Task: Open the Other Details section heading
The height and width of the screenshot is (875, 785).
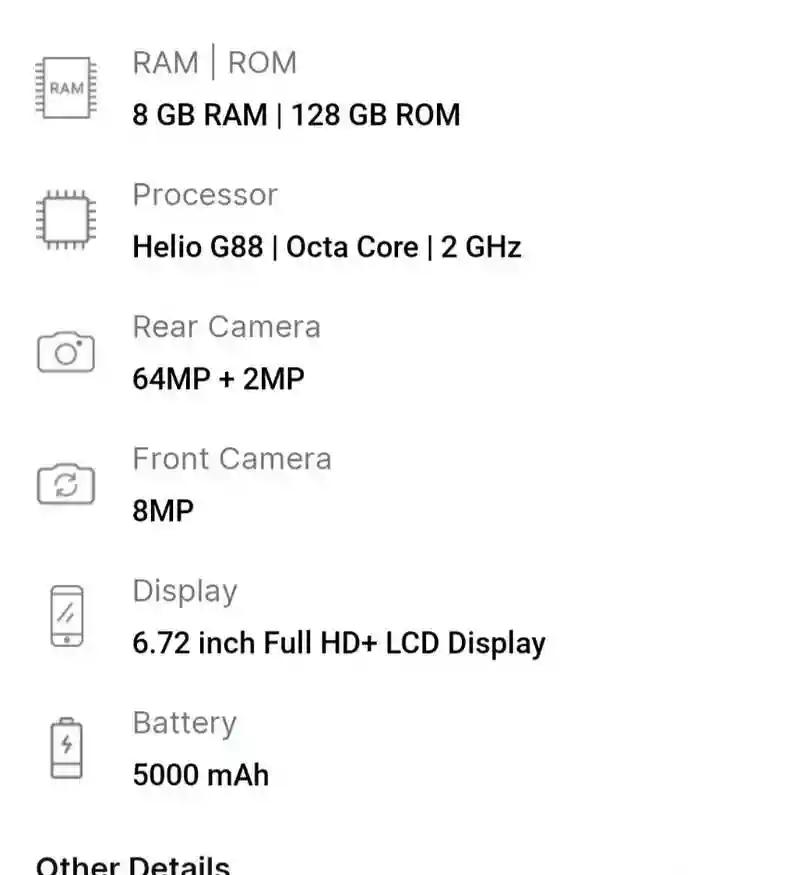Action: coord(133,865)
